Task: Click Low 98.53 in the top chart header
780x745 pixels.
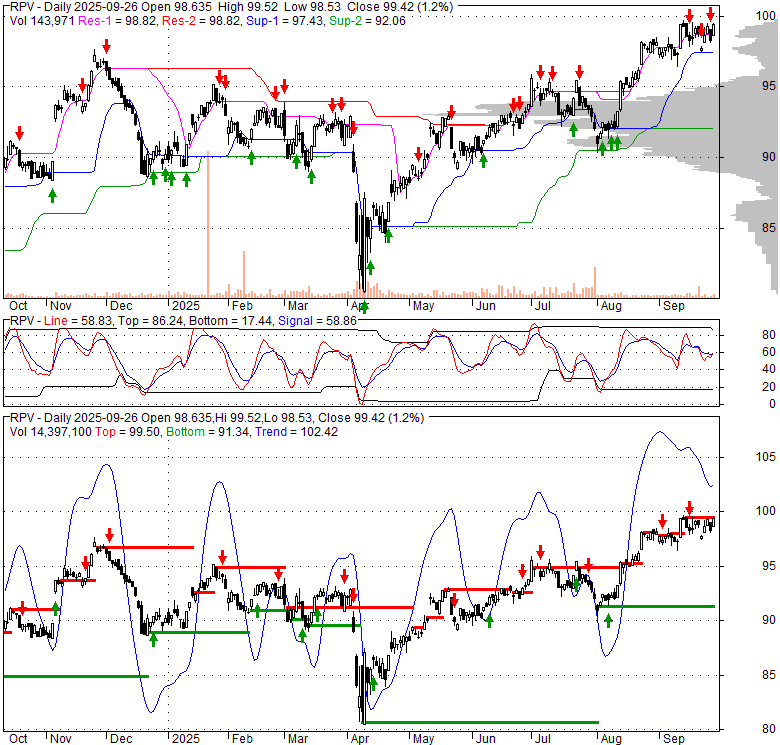Action: pos(312,7)
